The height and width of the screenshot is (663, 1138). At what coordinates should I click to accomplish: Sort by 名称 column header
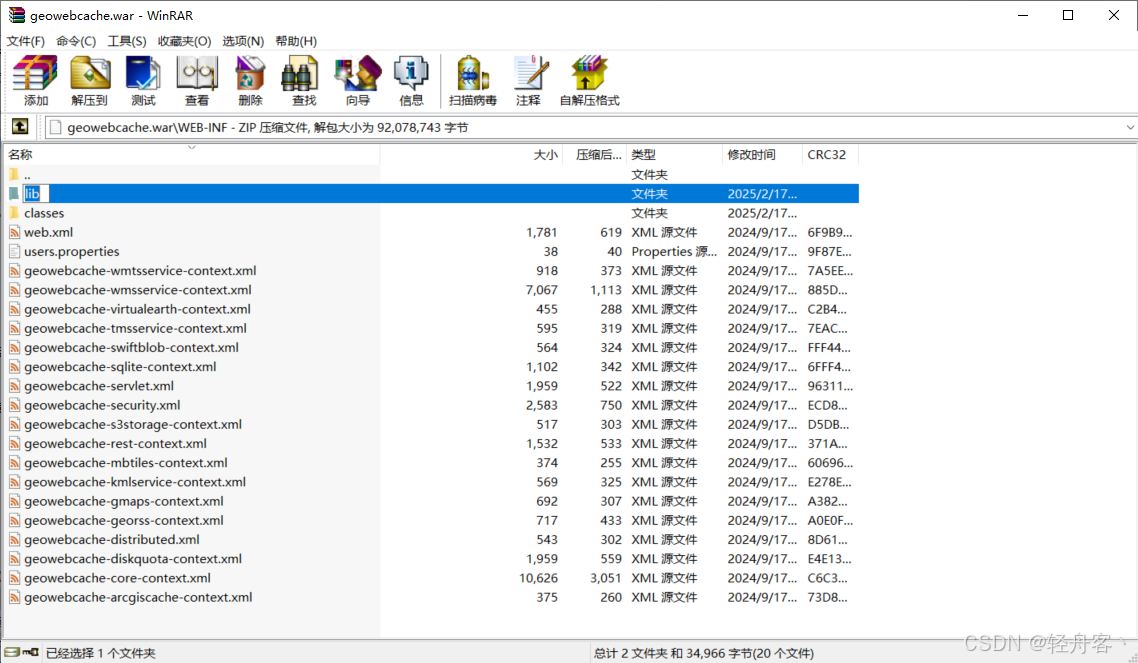(x=192, y=155)
